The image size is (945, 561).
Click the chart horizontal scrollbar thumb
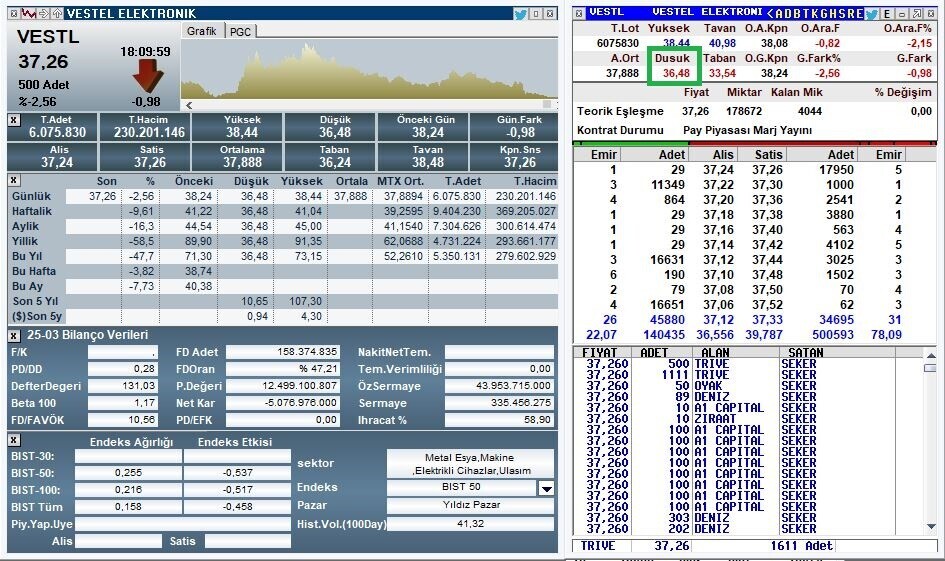(x=547, y=104)
